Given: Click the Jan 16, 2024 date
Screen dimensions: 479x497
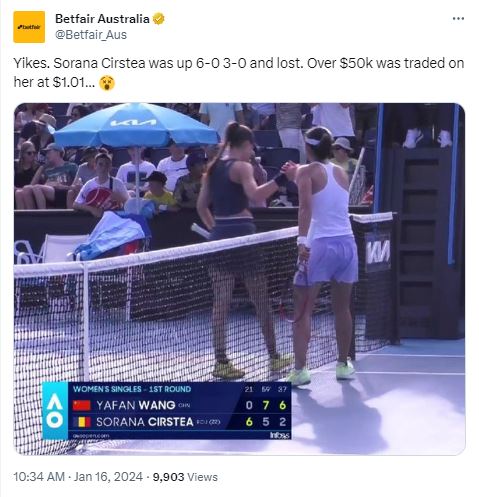Looking at the screenshot, I should click(108, 477).
